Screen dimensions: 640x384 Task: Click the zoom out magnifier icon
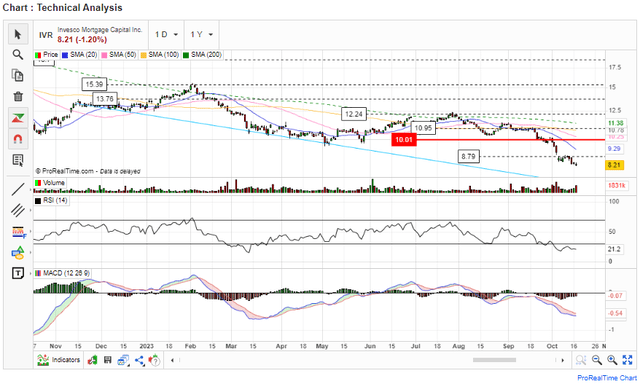[x=597, y=360]
